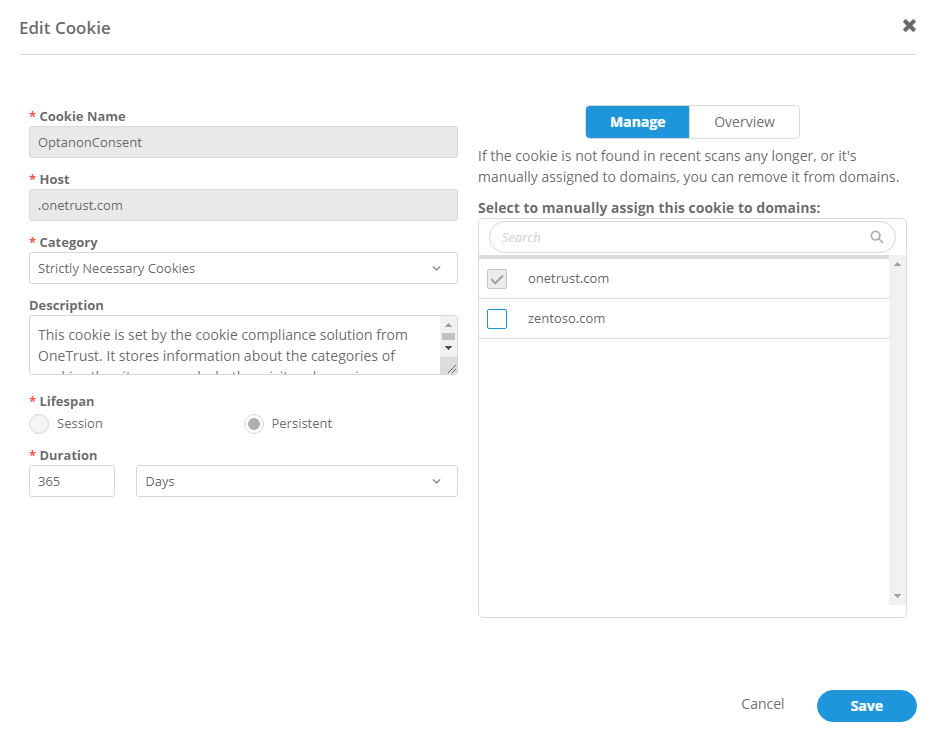
Task: Switch to the Manage tab
Action: coord(637,121)
